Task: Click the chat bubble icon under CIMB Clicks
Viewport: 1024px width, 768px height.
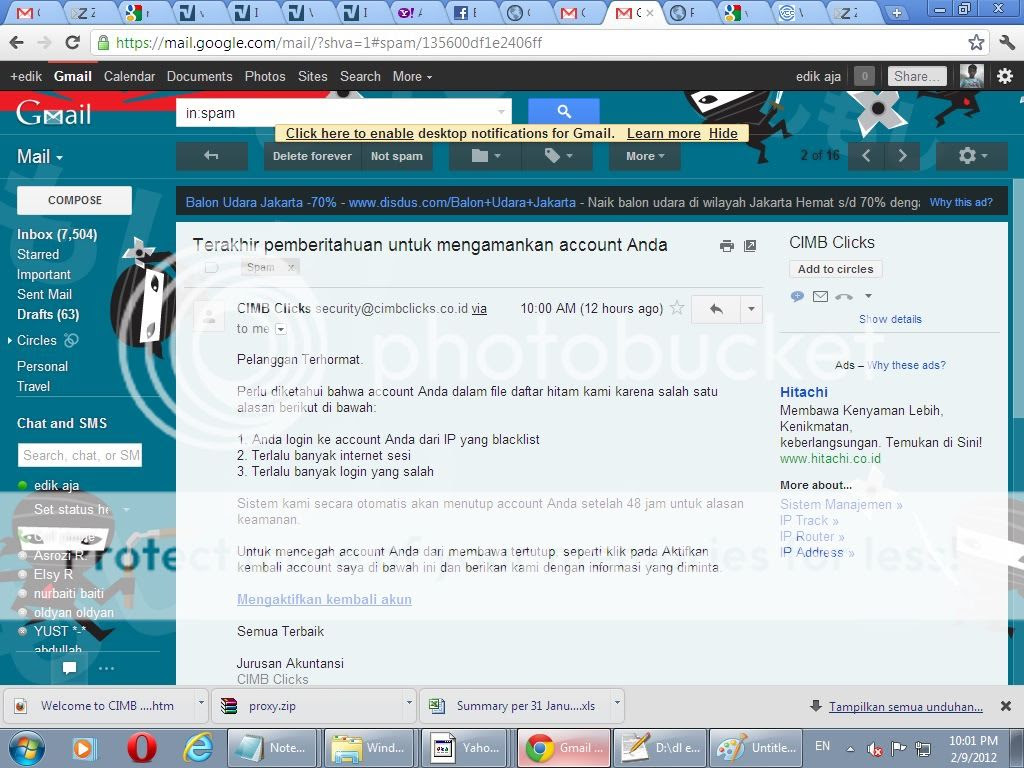Action: [x=797, y=296]
